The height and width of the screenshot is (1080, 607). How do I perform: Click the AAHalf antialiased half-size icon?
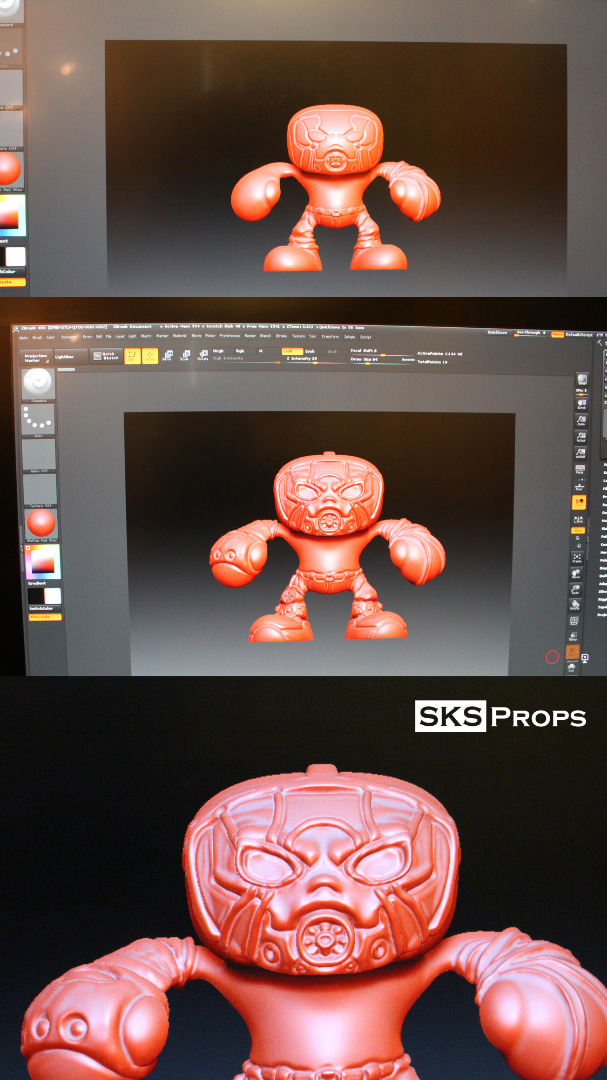coord(581,453)
